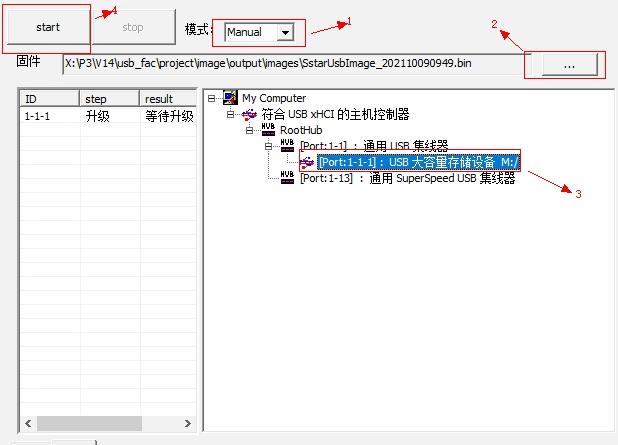This screenshot has width=618, height=445.
Task: Click the hub icon for Port:1-13
Action: [288, 178]
